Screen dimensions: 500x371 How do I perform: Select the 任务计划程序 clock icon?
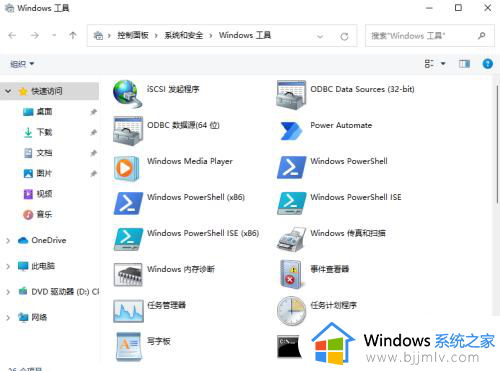(291, 311)
